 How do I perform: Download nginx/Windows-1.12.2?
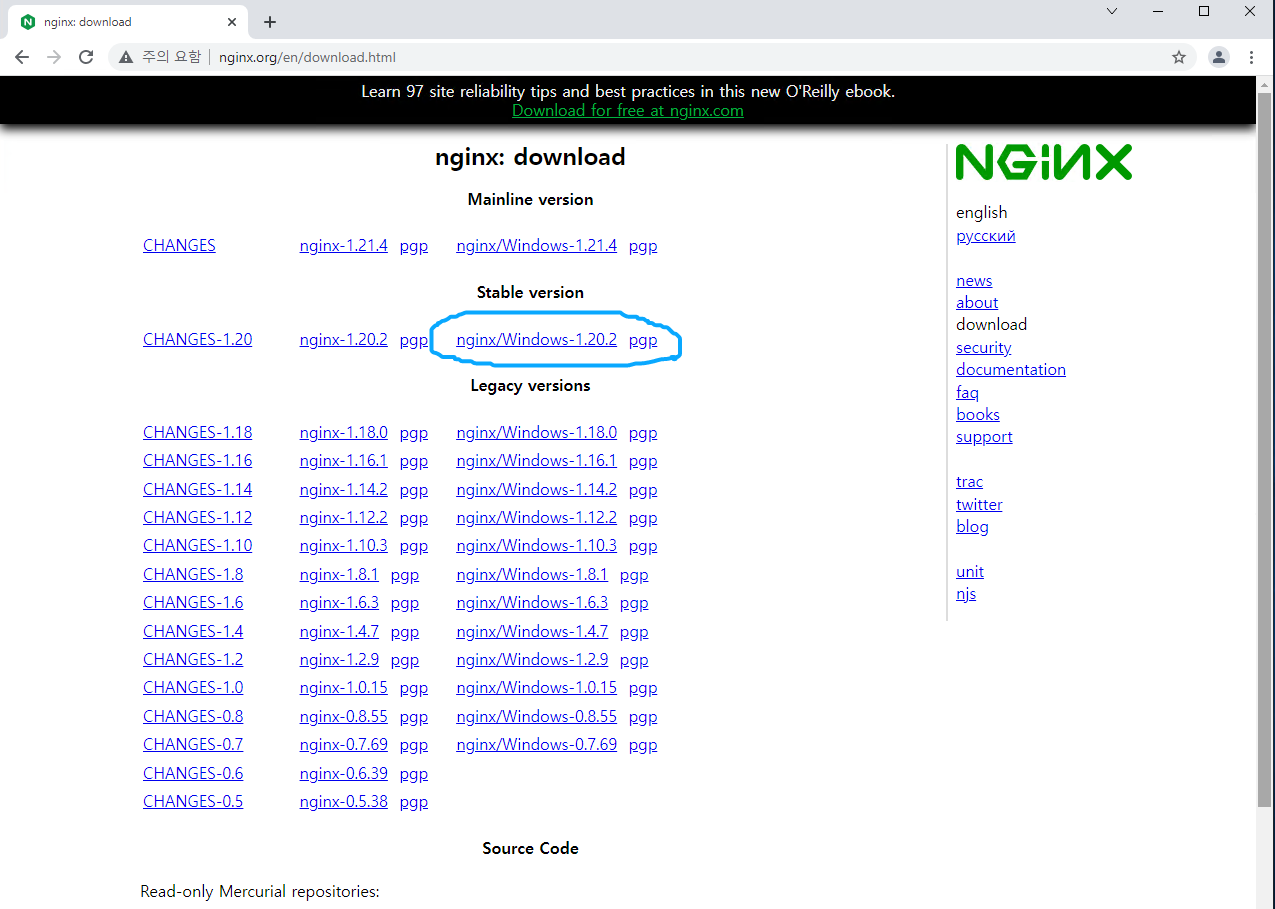pos(536,517)
